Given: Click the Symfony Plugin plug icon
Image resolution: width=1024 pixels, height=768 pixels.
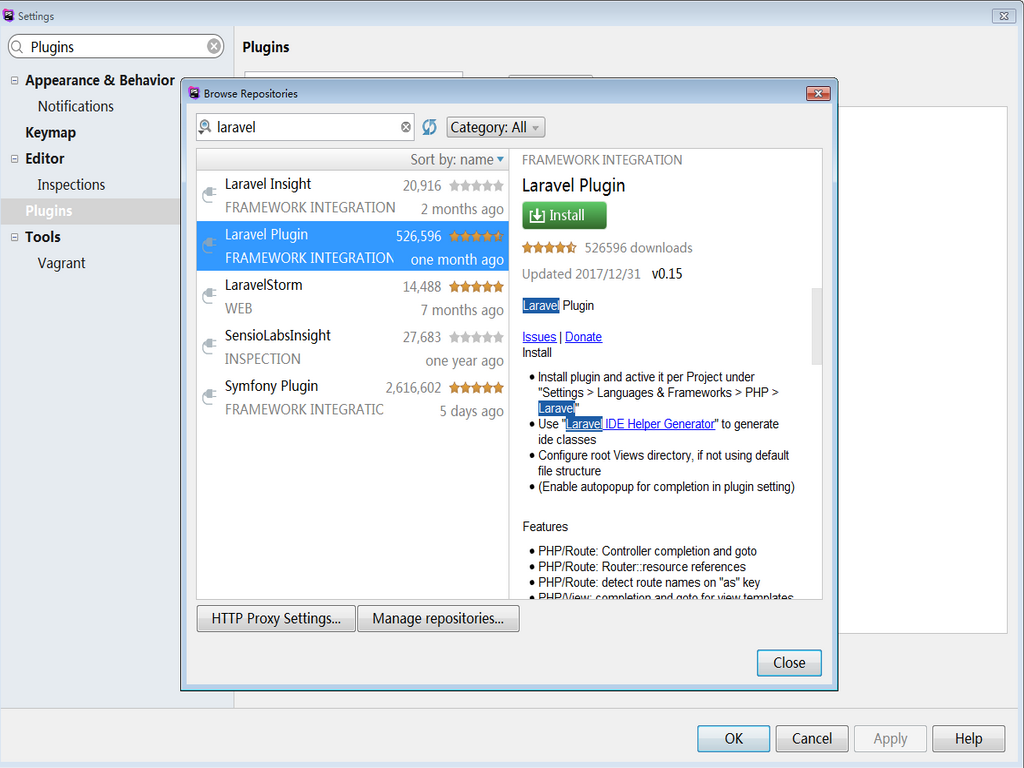Looking at the screenshot, I should (209, 396).
